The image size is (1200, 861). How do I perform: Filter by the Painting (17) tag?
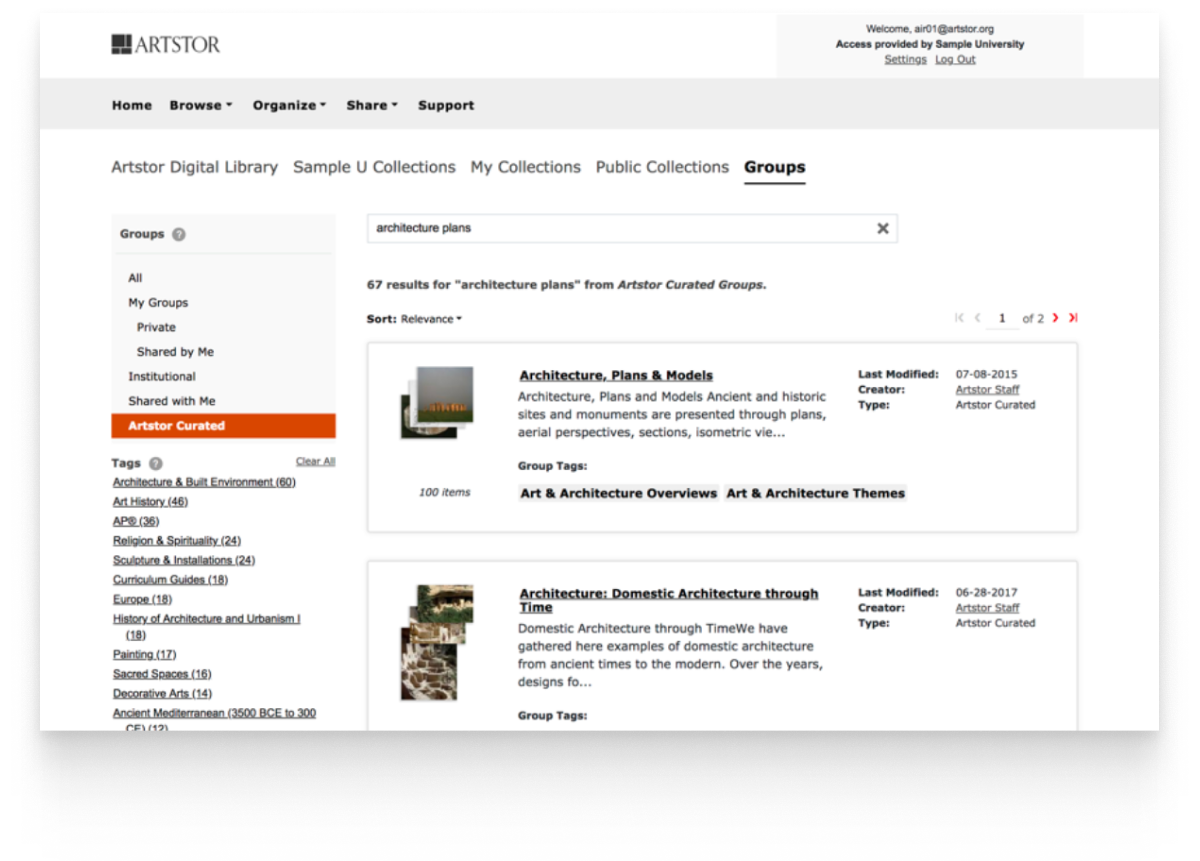coord(144,654)
